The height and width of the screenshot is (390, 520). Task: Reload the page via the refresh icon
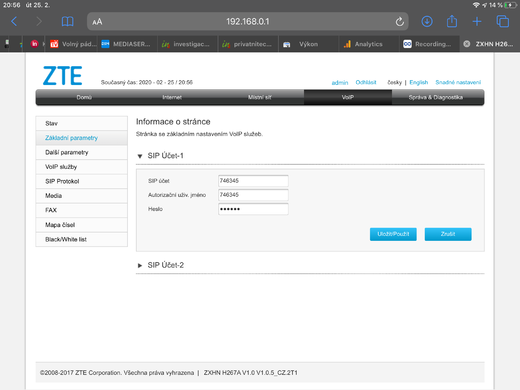point(400,22)
